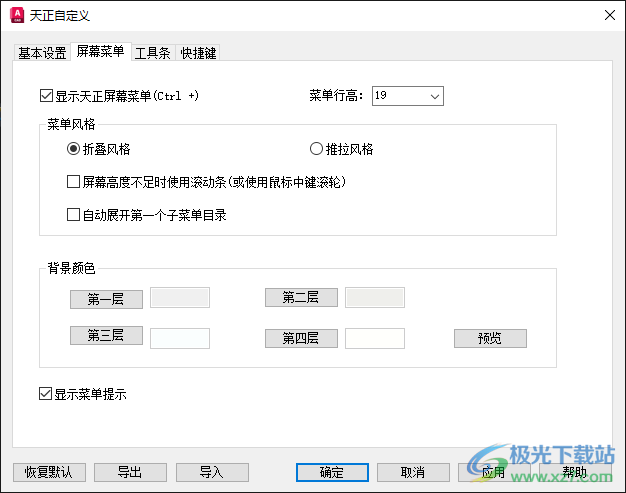Click the 恢复默认 button

click(50, 473)
